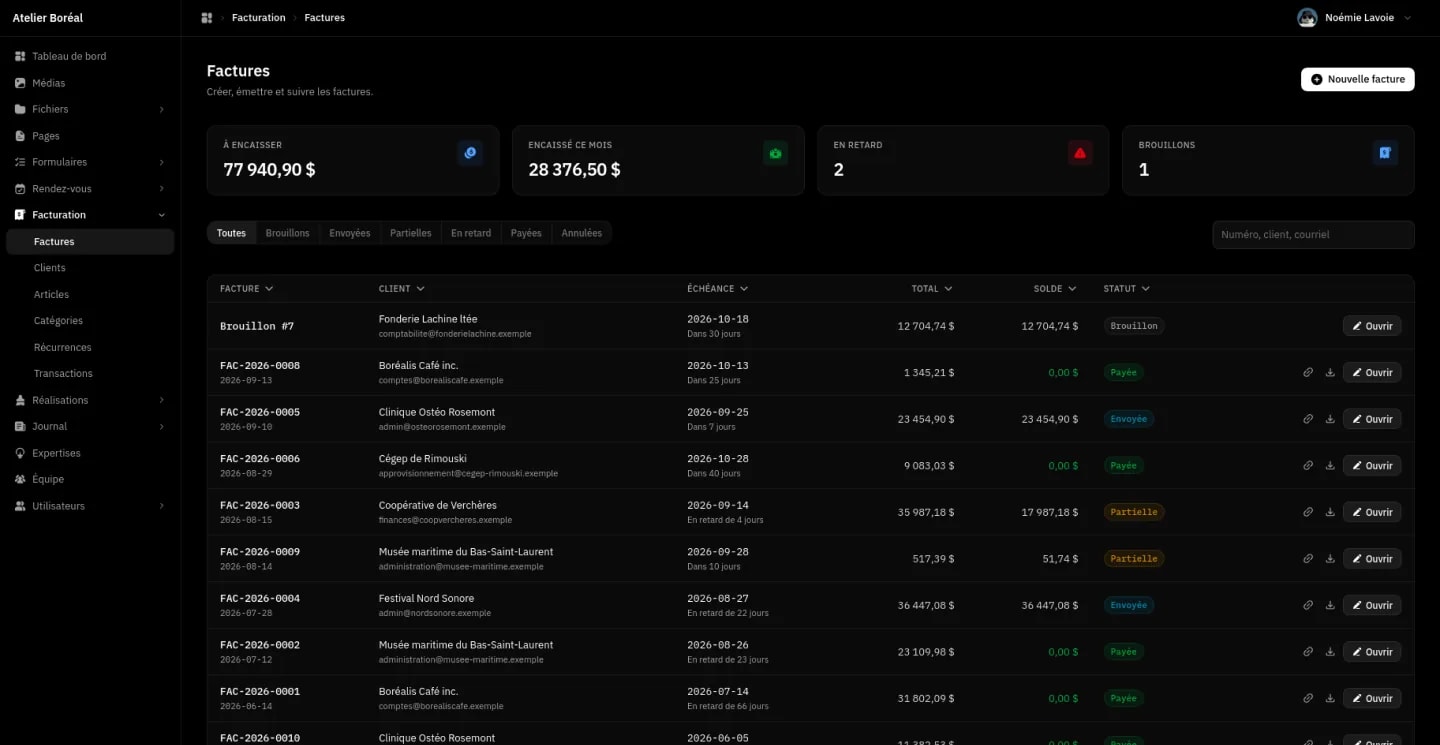Download FAC-2026-0005 invoice icon
1440x745 pixels.
click(x=1330, y=419)
